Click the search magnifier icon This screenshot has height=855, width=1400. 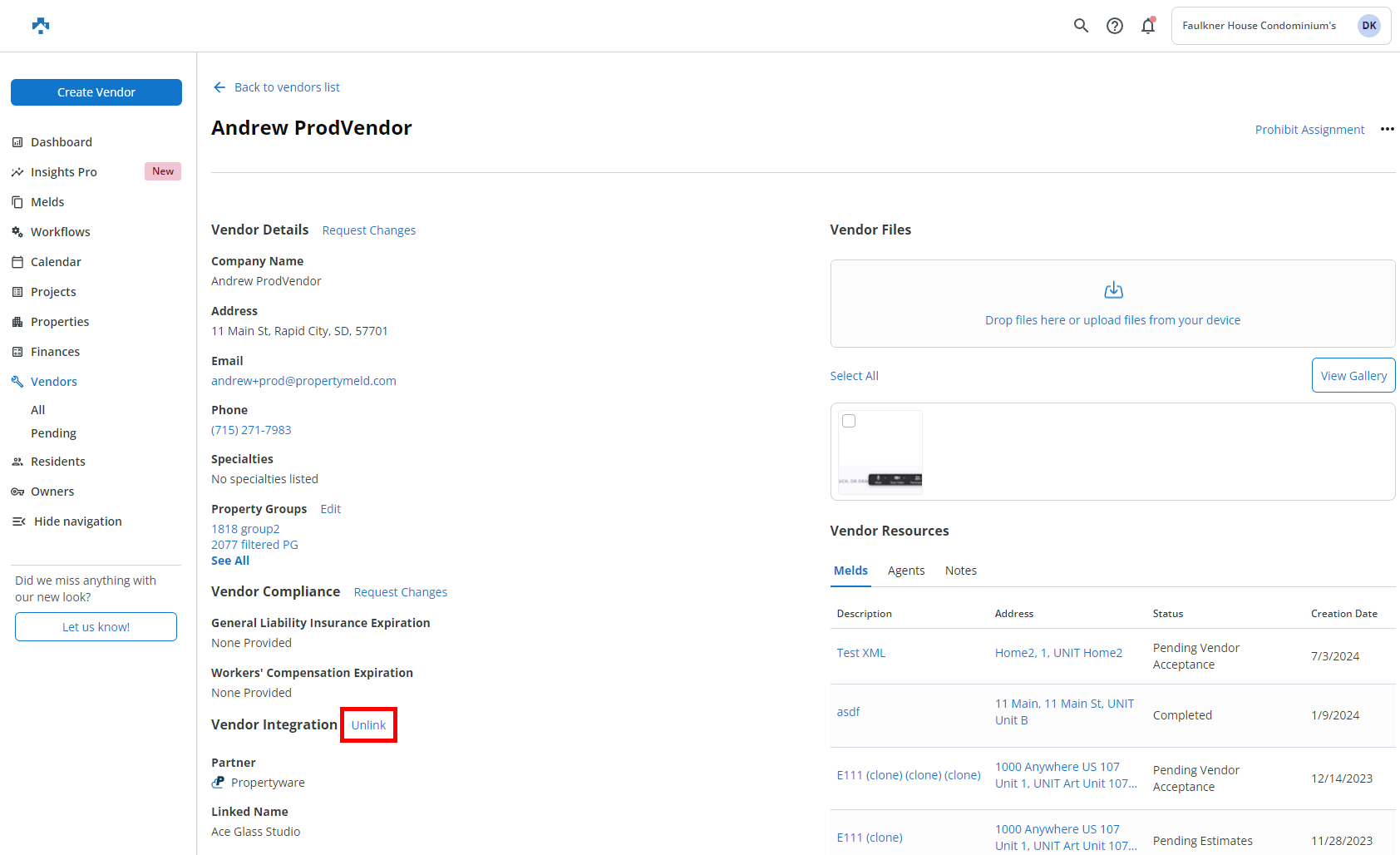(x=1081, y=26)
